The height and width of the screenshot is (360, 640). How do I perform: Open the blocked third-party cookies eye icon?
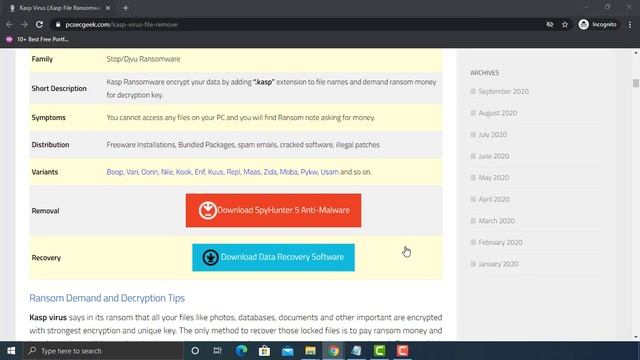pos(550,24)
